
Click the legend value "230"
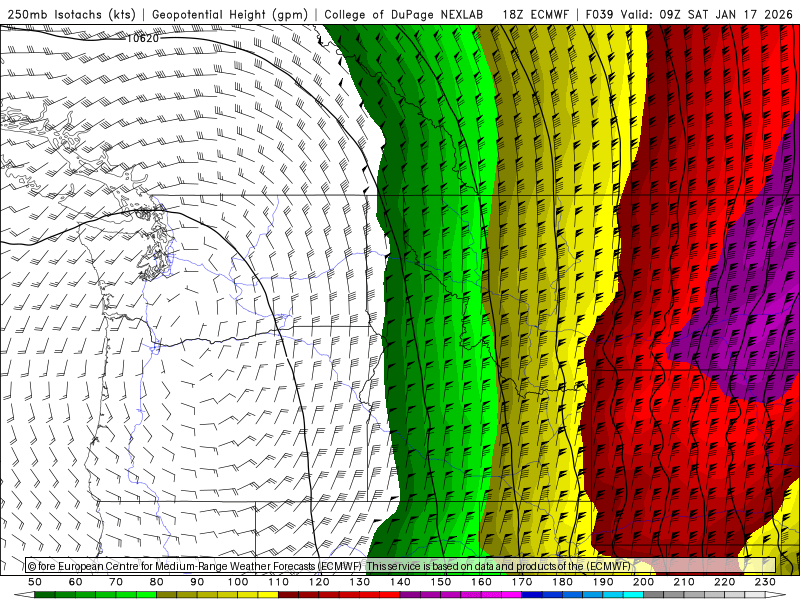coord(765,582)
